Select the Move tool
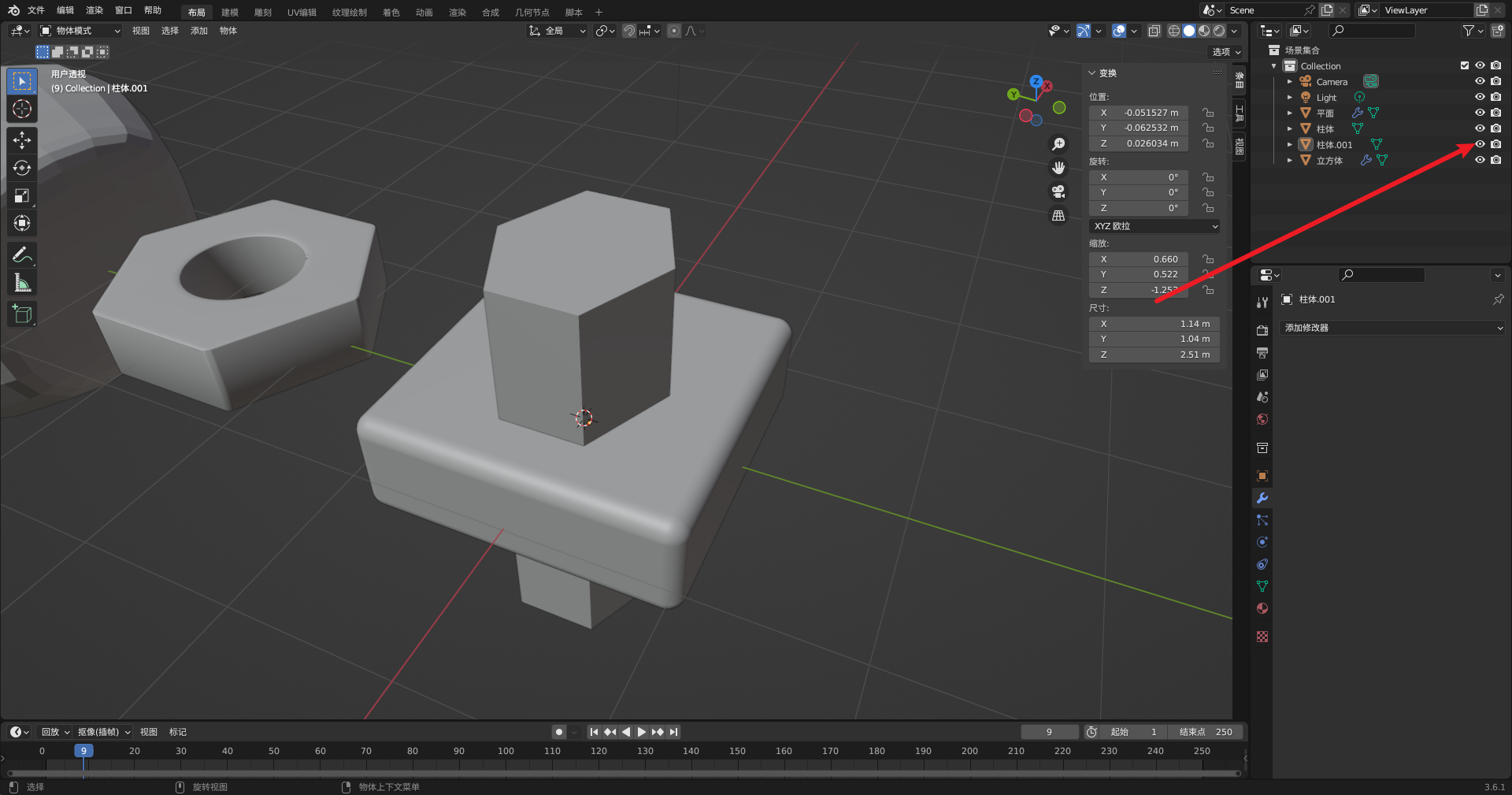The width and height of the screenshot is (1512, 795). click(x=22, y=140)
